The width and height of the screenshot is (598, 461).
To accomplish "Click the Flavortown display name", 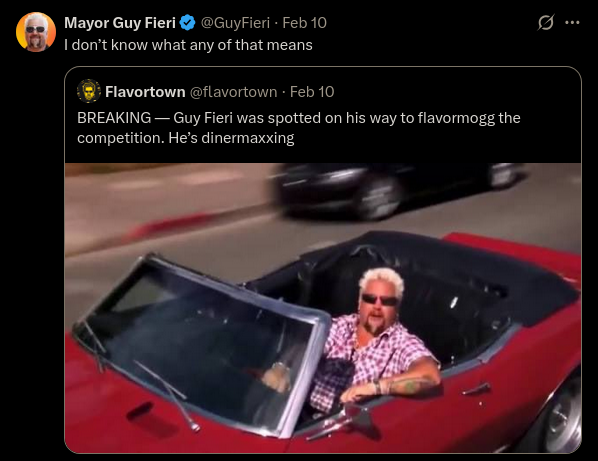I will click(x=145, y=92).
